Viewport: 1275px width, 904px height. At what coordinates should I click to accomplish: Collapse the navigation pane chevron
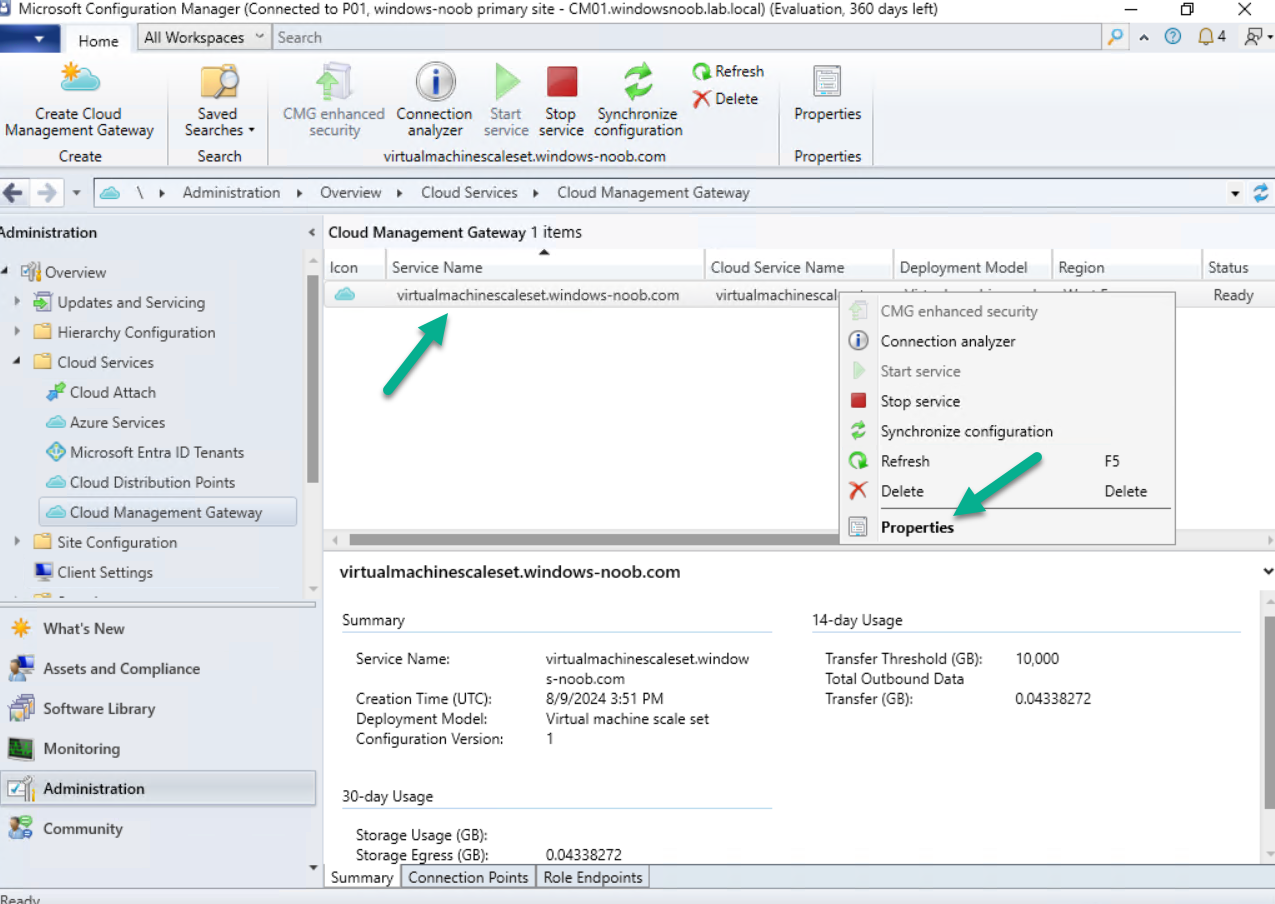pyautogui.click(x=312, y=232)
